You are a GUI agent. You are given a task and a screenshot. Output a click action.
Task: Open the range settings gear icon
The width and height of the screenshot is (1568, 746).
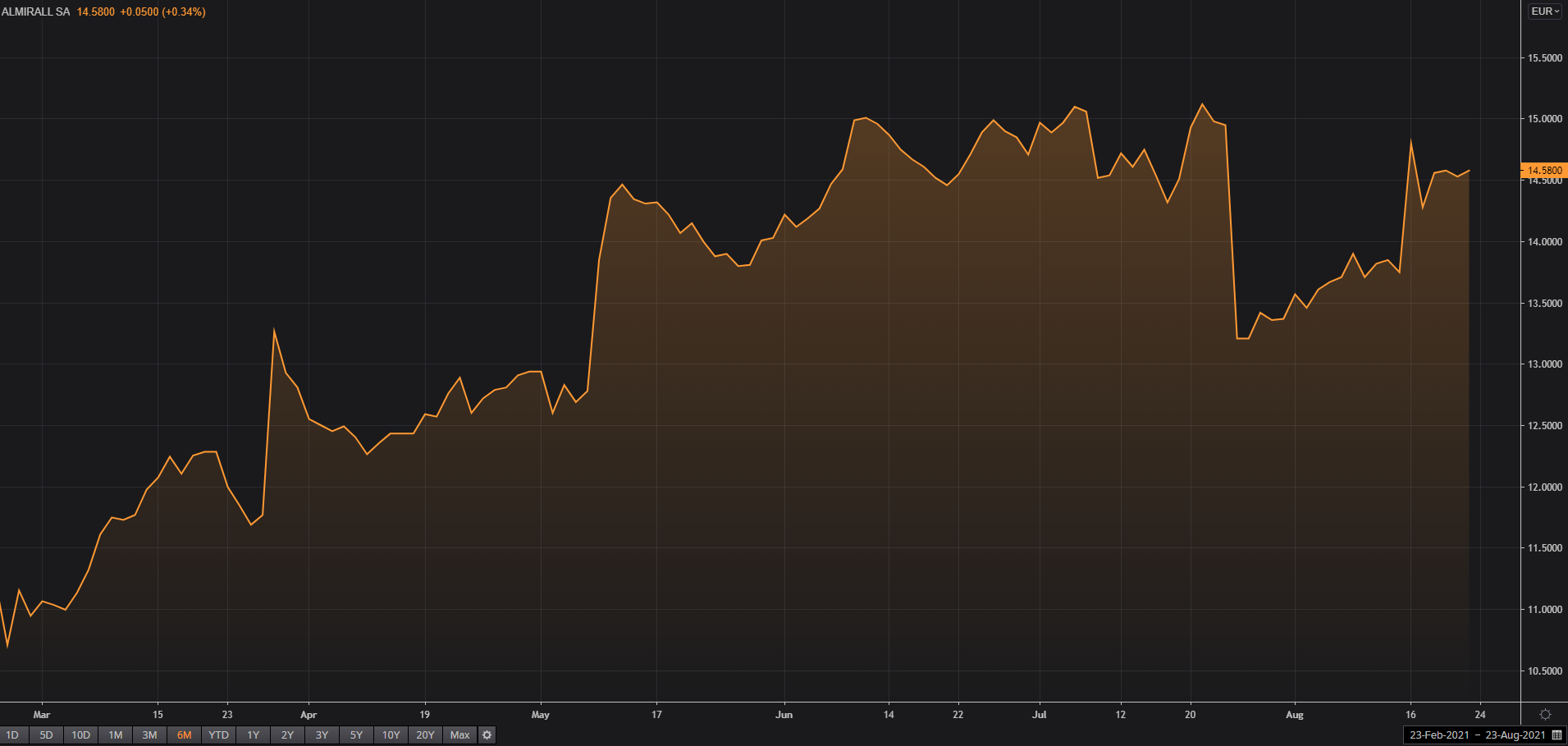[x=487, y=735]
